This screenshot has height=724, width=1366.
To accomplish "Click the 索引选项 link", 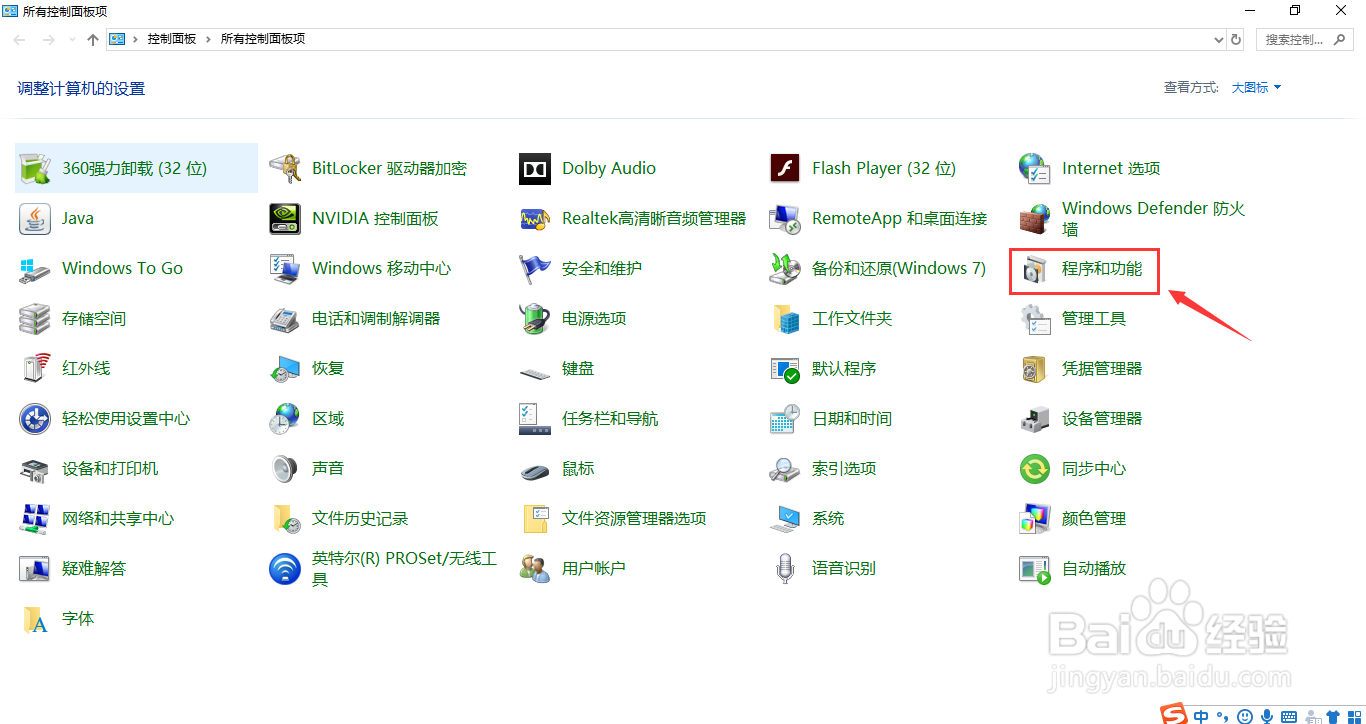I will click(843, 468).
